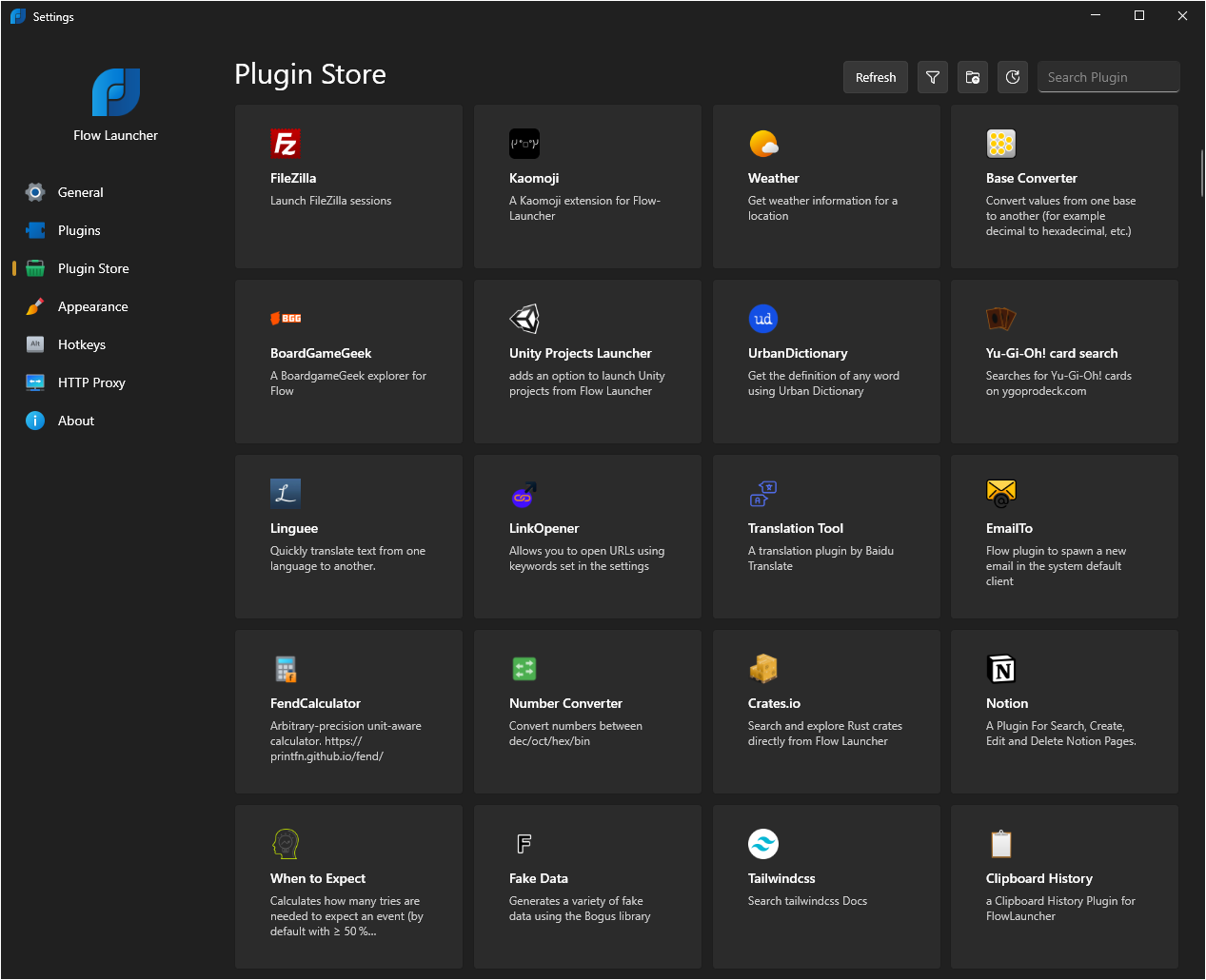Select the Crates.io plugin title

tap(775, 703)
